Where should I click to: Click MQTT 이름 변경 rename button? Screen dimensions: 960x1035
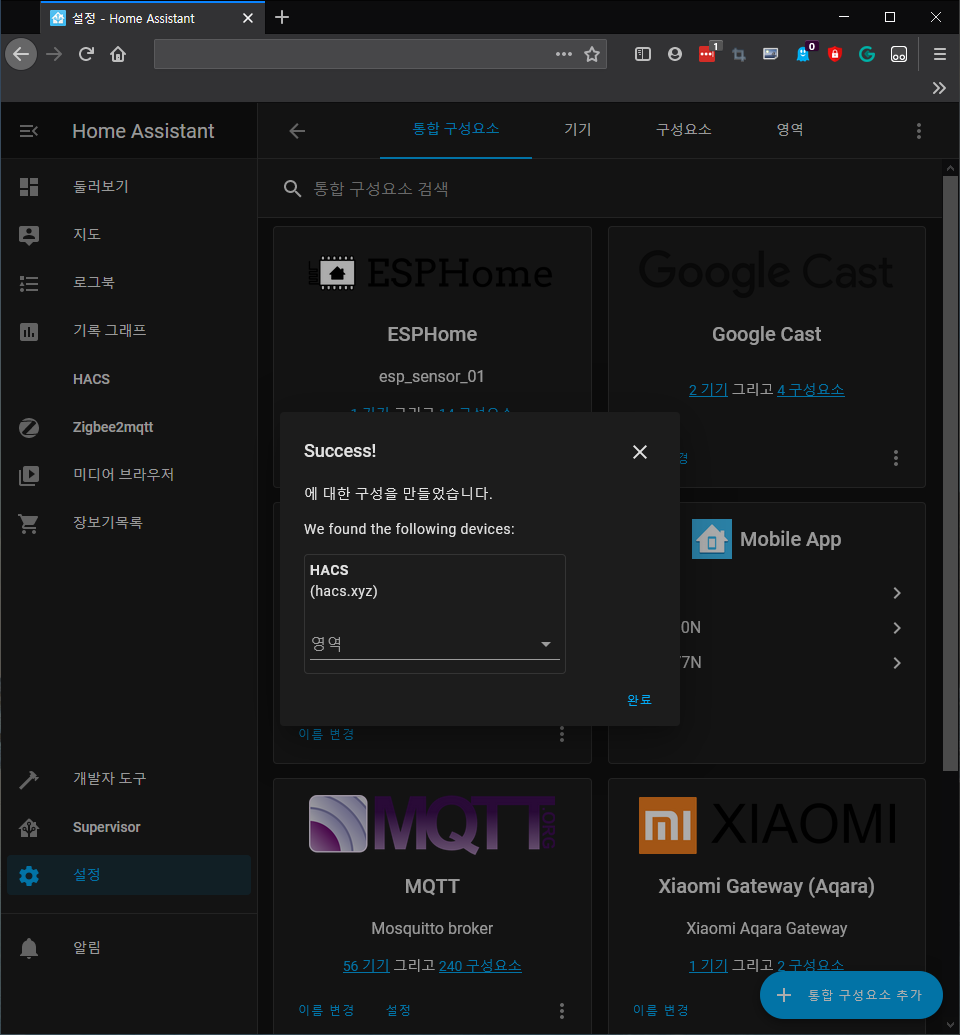coord(326,1011)
